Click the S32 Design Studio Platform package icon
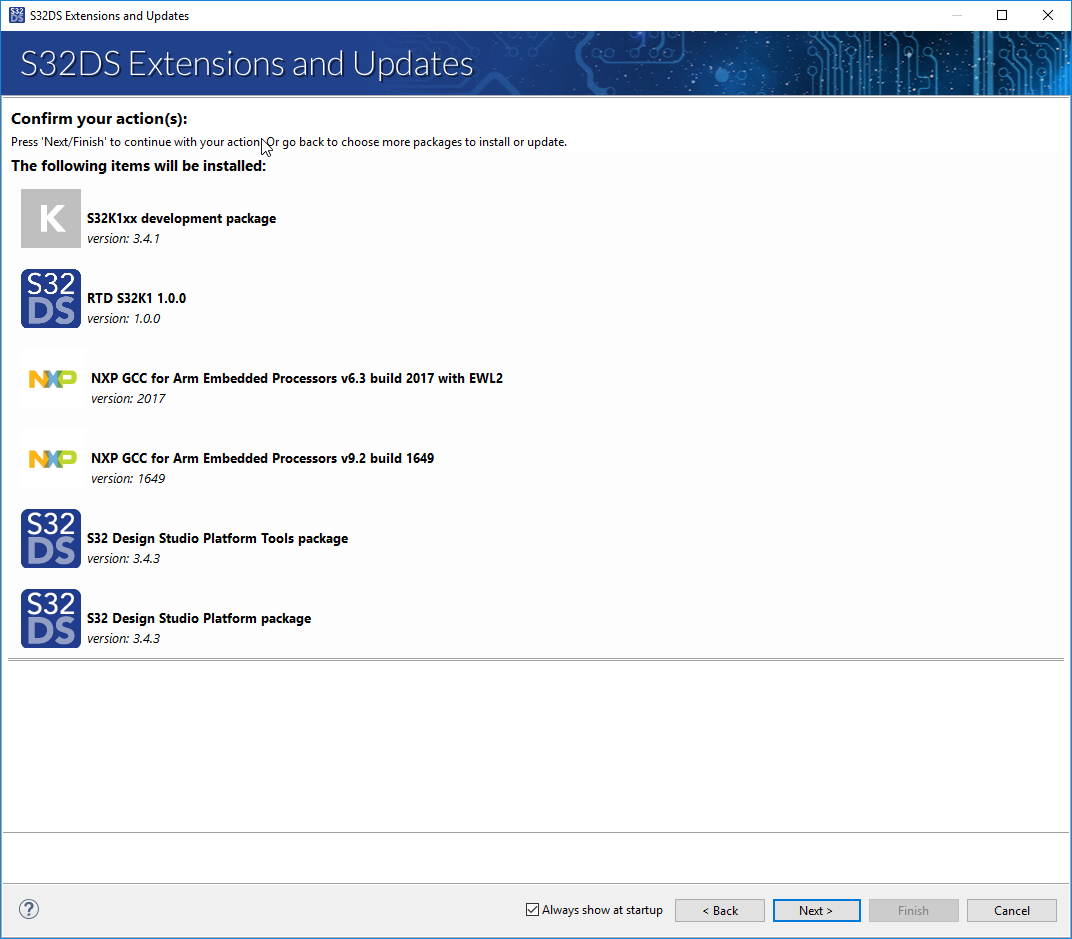Viewport: 1072px width, 939px height. pyautogui.click(x=50, y=618)
